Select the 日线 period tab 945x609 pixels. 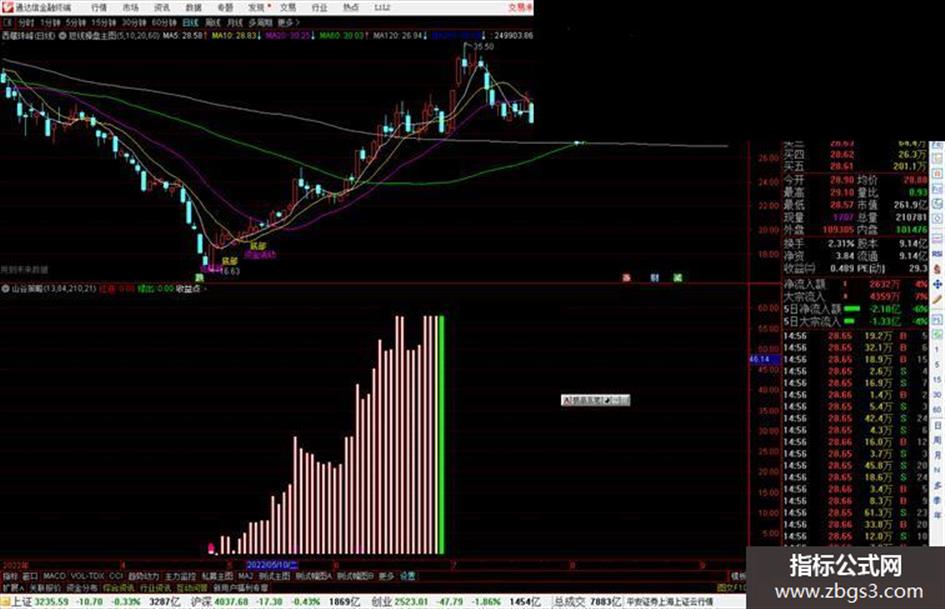[x=190, y=22]
